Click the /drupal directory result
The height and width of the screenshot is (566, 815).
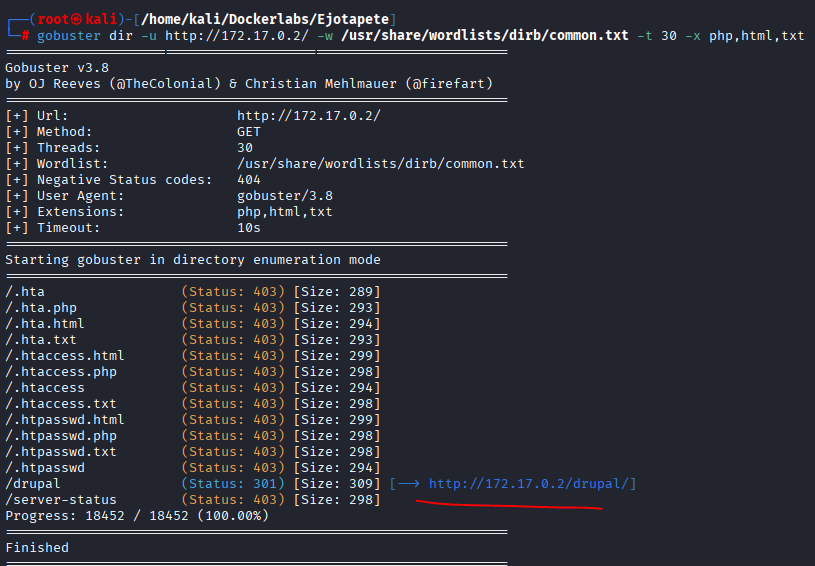[33, 484]
